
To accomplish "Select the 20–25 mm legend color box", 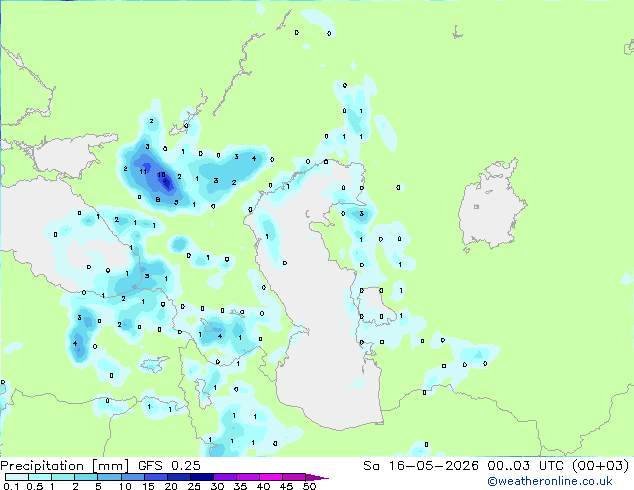I will point(178,477).
